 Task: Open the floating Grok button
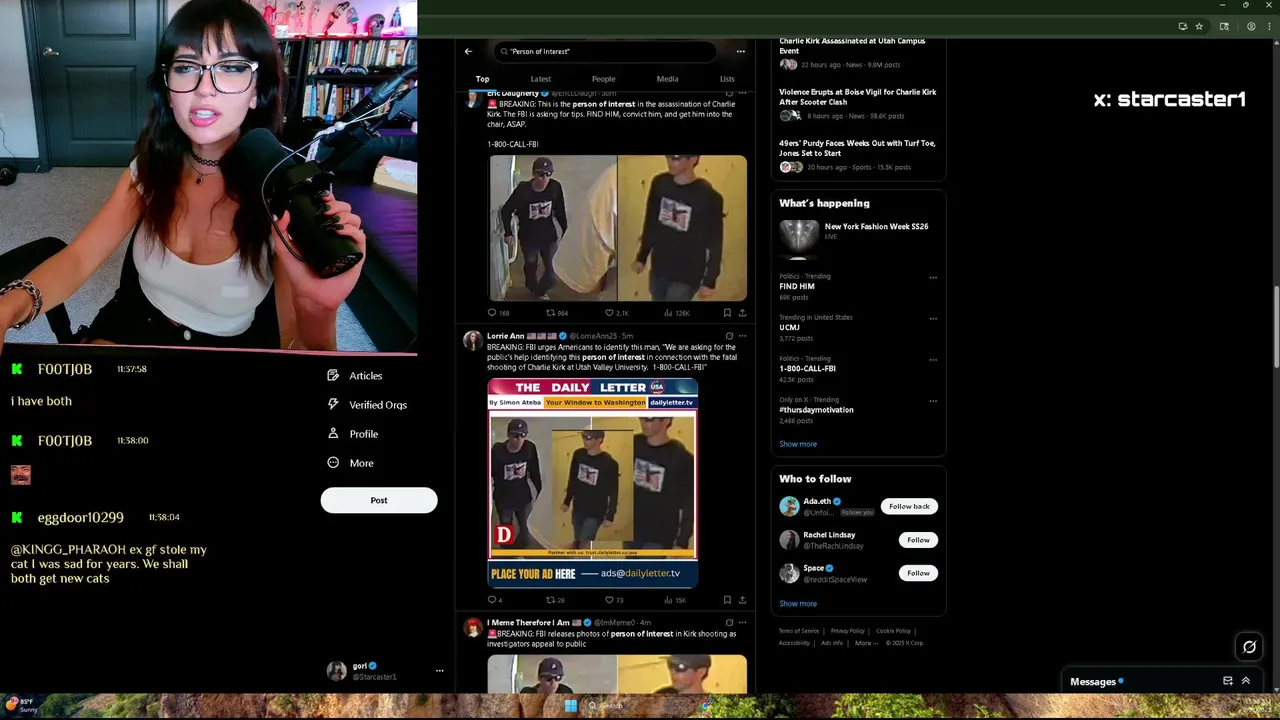pos(1249,647)
